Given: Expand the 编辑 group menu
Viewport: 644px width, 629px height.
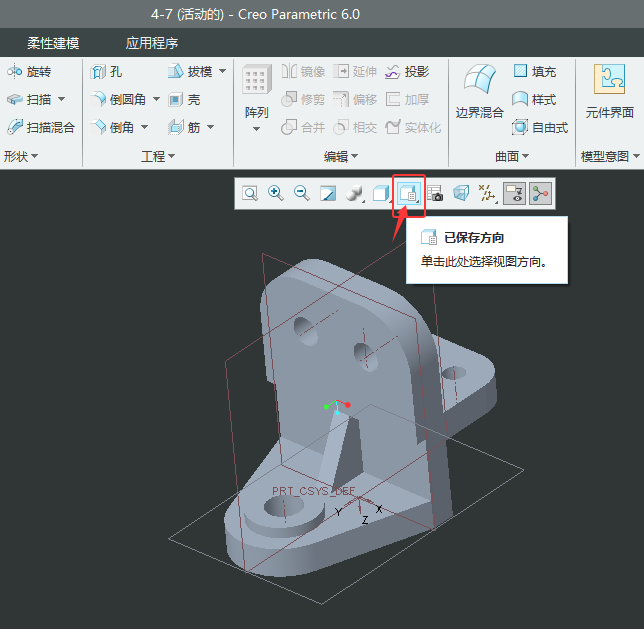Looking at the screenshot, I should click(340, 156).
